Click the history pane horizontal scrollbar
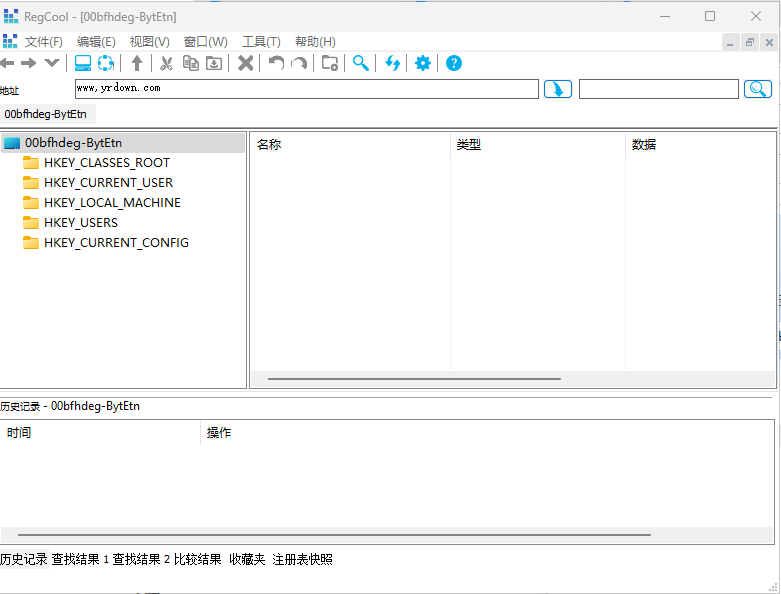The width and height of the screenshot is (781, 594). click(334, 535)
